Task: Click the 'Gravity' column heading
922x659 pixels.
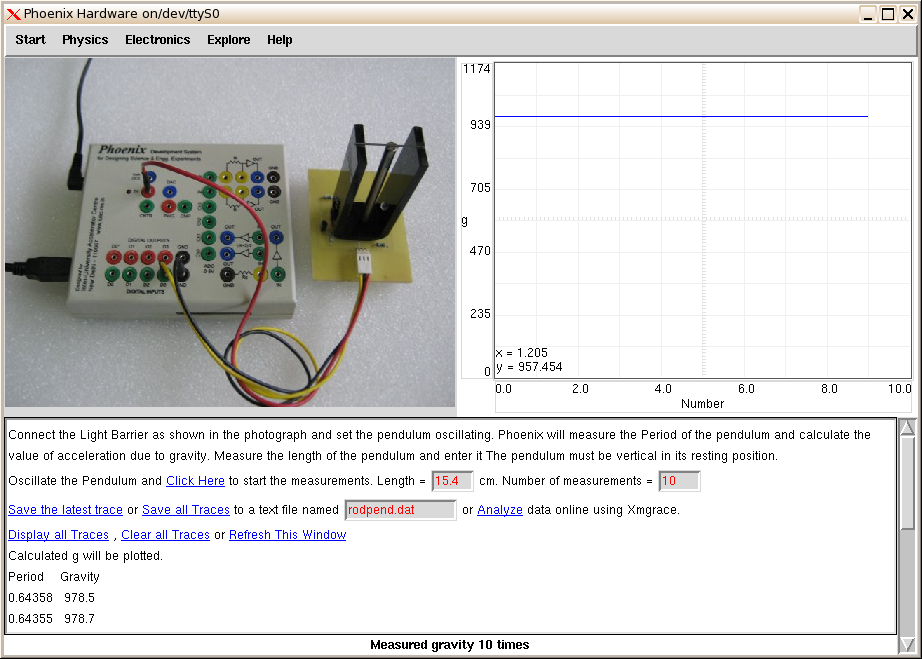Action: click(x=79, y=577)
